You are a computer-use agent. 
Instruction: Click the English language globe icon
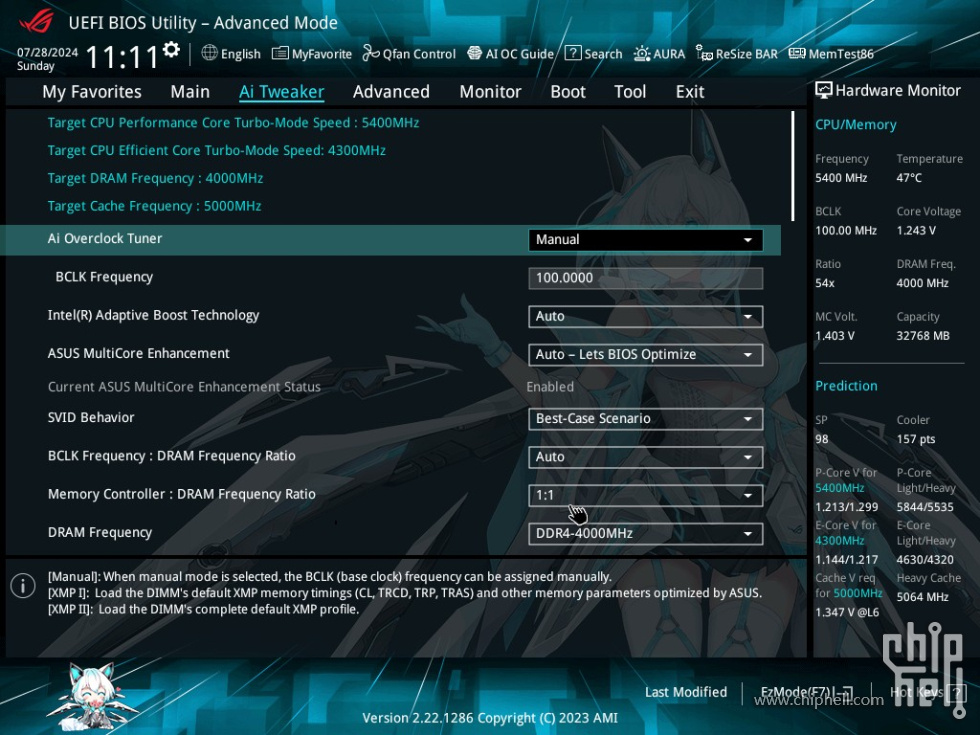point(209,53)
